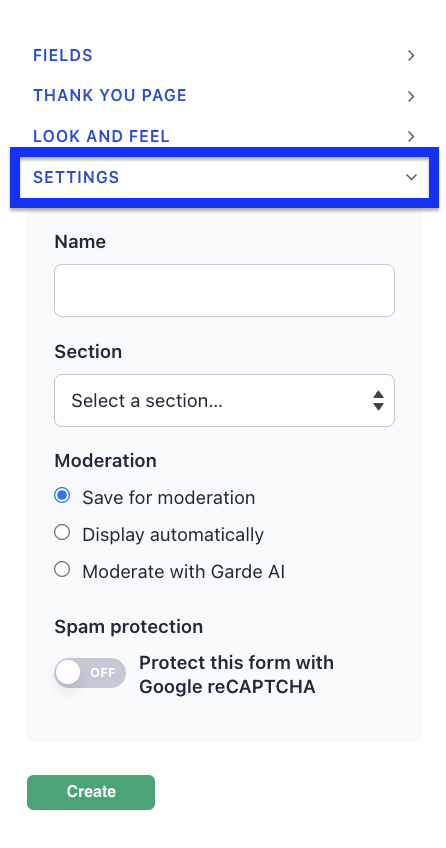This screenshot has height=848, width=446.
Task: Collapse Settings using its down chevron
Action: [x=411, y=177]
